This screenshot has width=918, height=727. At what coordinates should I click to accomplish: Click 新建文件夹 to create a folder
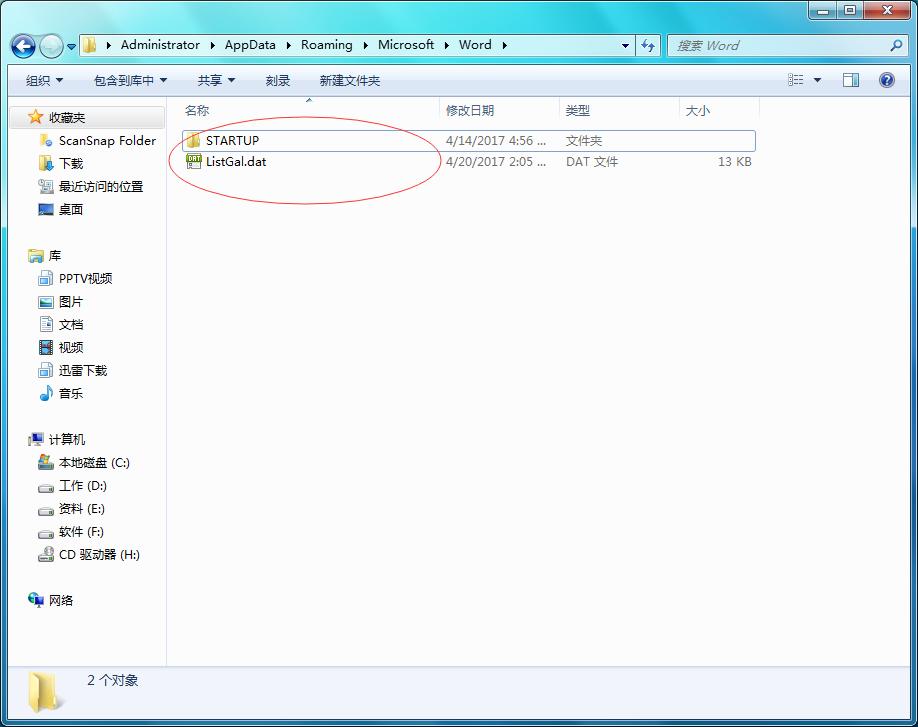pyautogui.click(x=350, y=81)
